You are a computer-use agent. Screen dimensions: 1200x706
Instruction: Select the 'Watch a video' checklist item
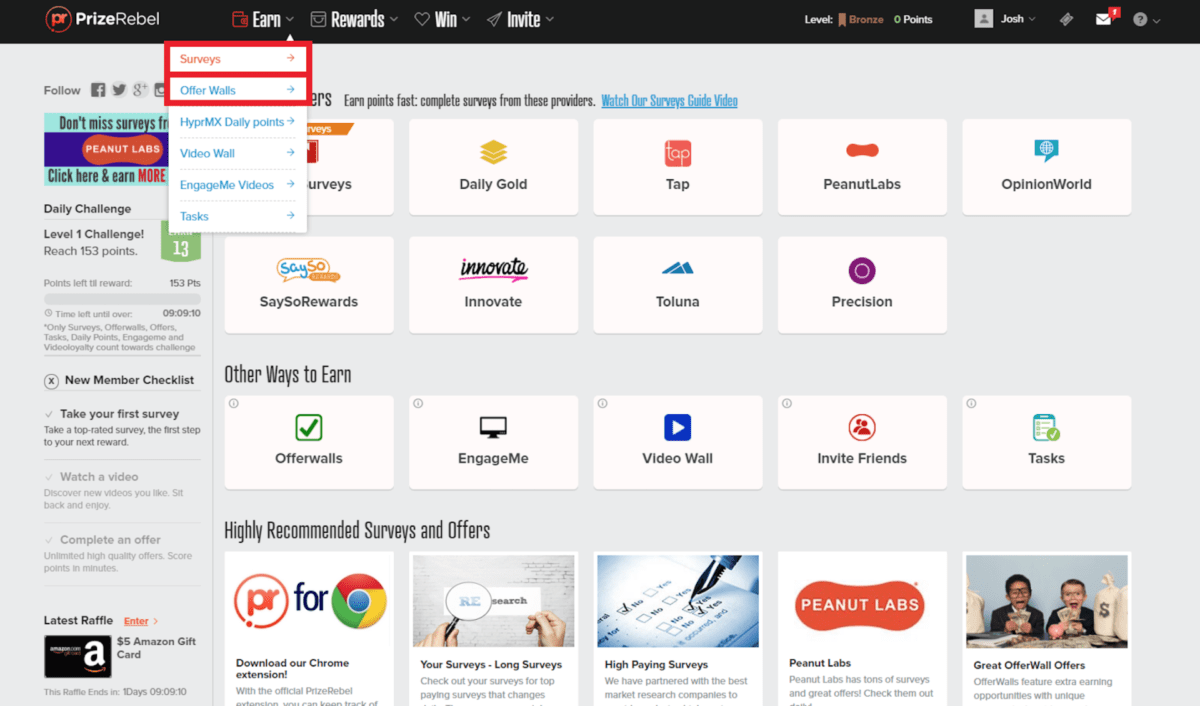point(99,477)
